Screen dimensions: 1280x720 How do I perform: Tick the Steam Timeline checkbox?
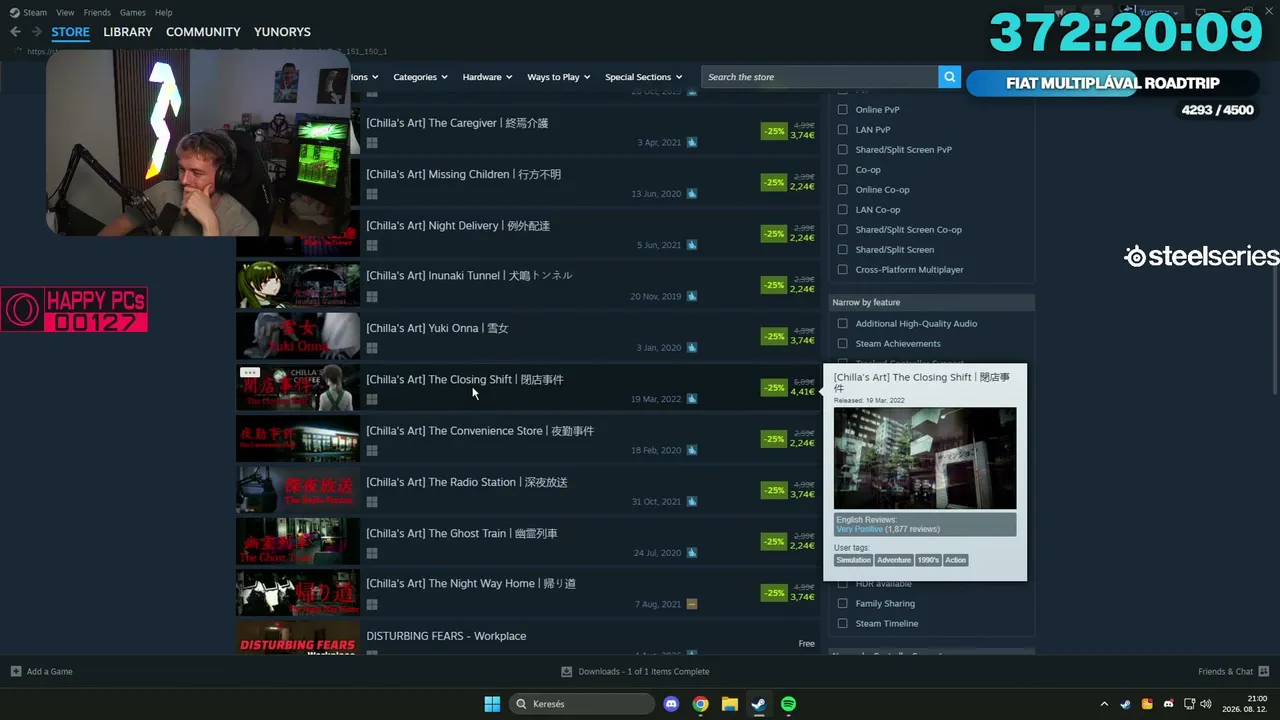[842, 624]
